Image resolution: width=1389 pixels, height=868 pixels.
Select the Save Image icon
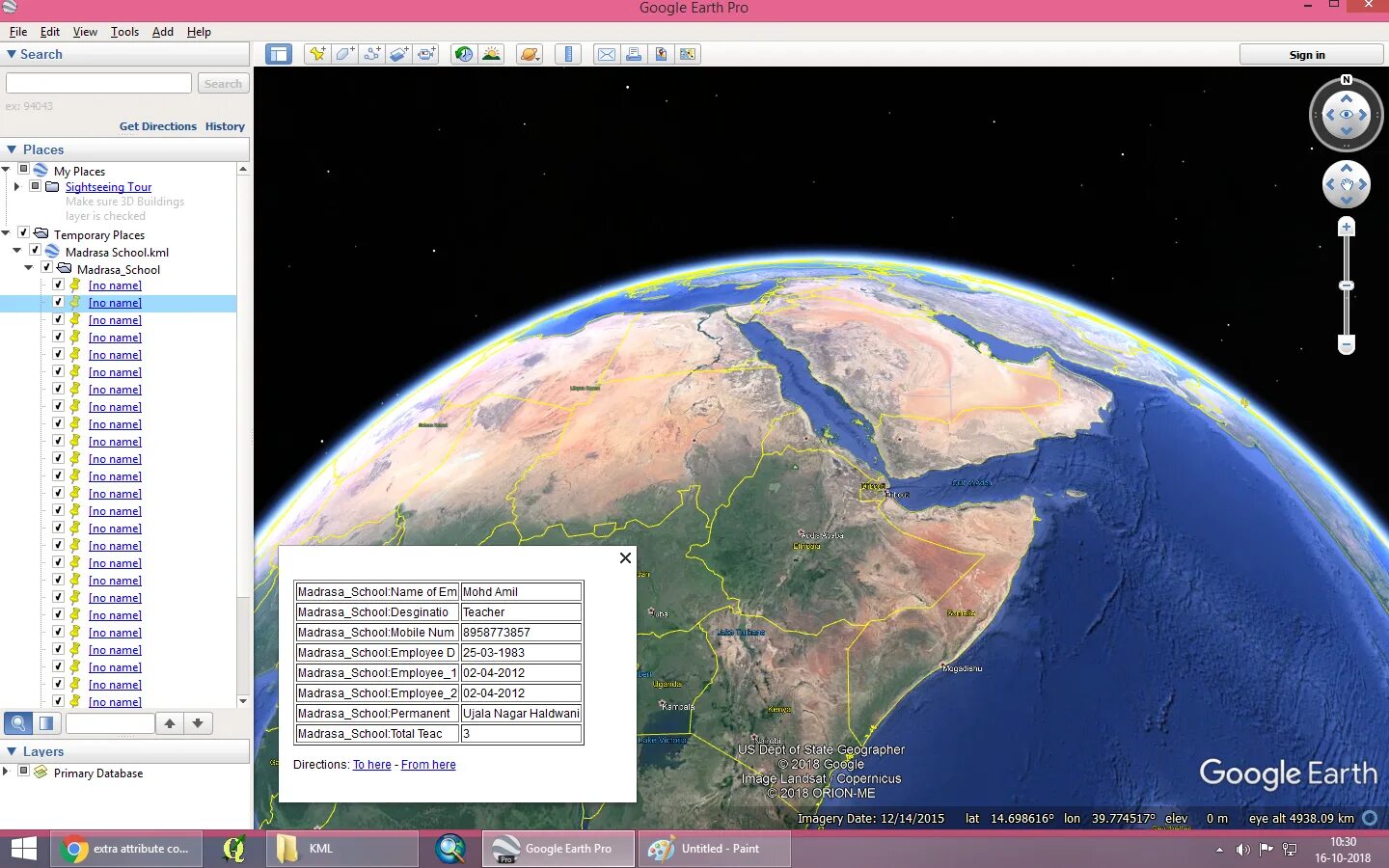661,54
